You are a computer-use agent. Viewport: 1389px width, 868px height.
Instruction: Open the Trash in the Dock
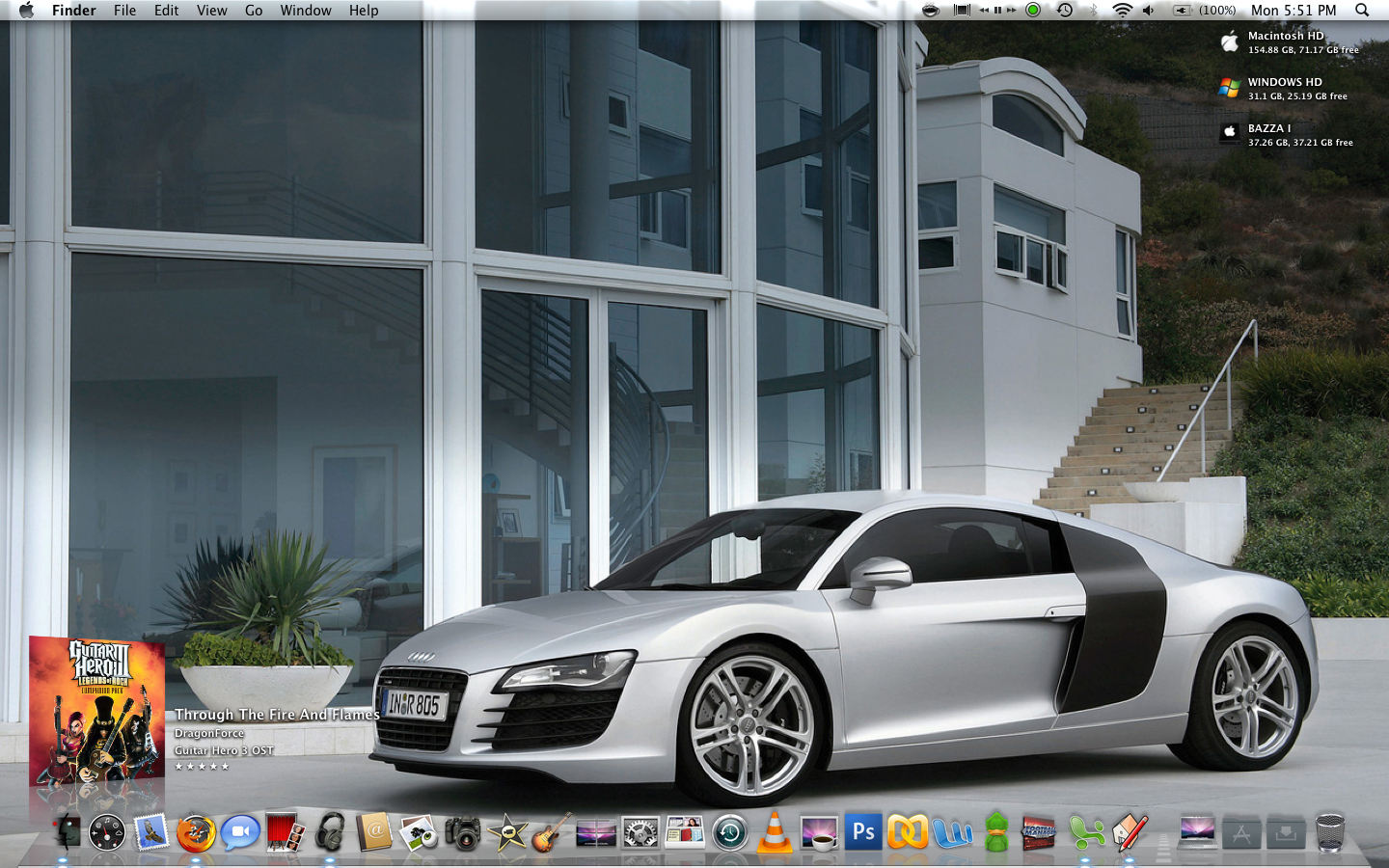coord(1330,832)
